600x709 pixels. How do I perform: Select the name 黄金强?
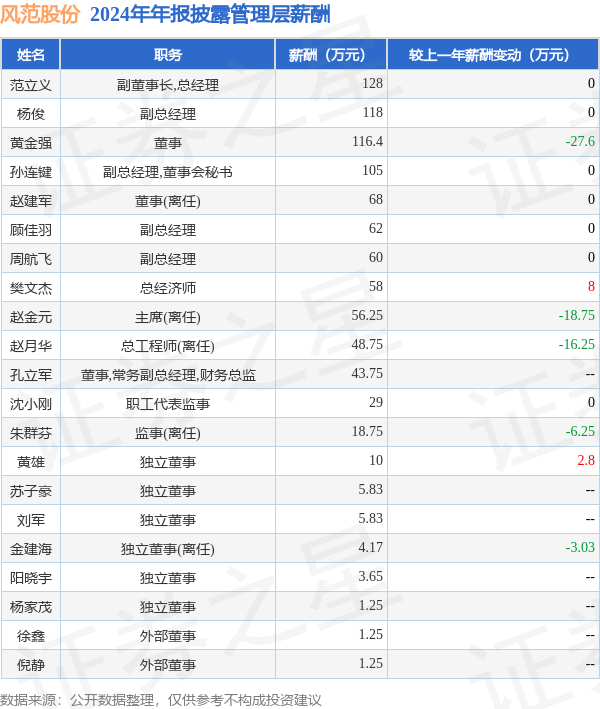[31, 142]
